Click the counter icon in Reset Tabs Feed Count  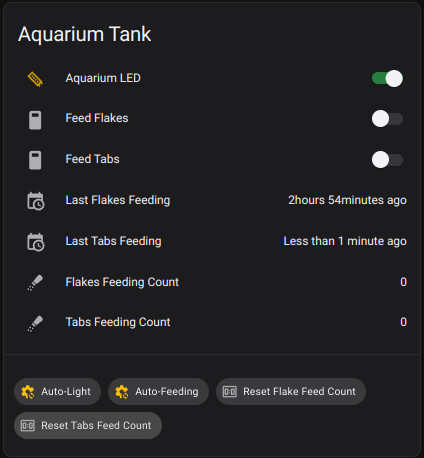click(x=28, y=426)
